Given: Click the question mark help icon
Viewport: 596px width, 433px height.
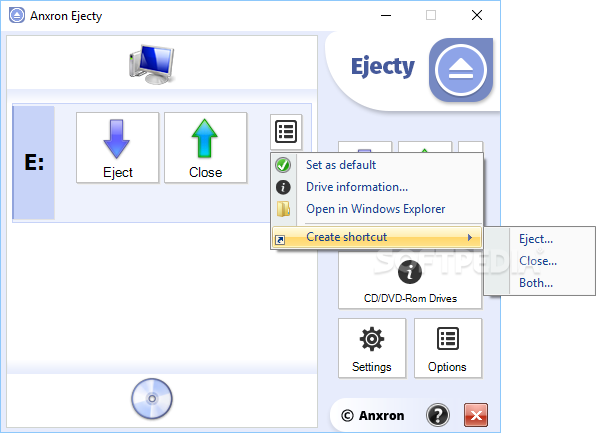Looking at the screenshot, I should click(x=438, y=415).
